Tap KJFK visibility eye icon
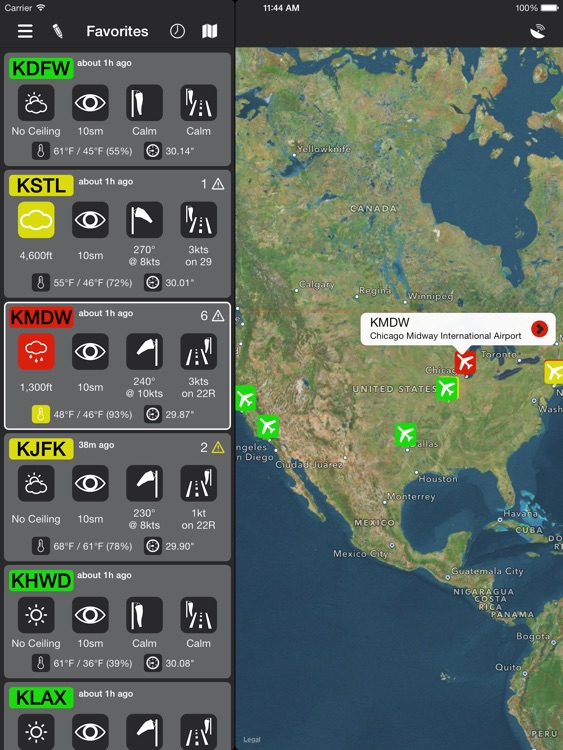Image resolution: width=563 pixels, height=750 pixels. [90, 483]
